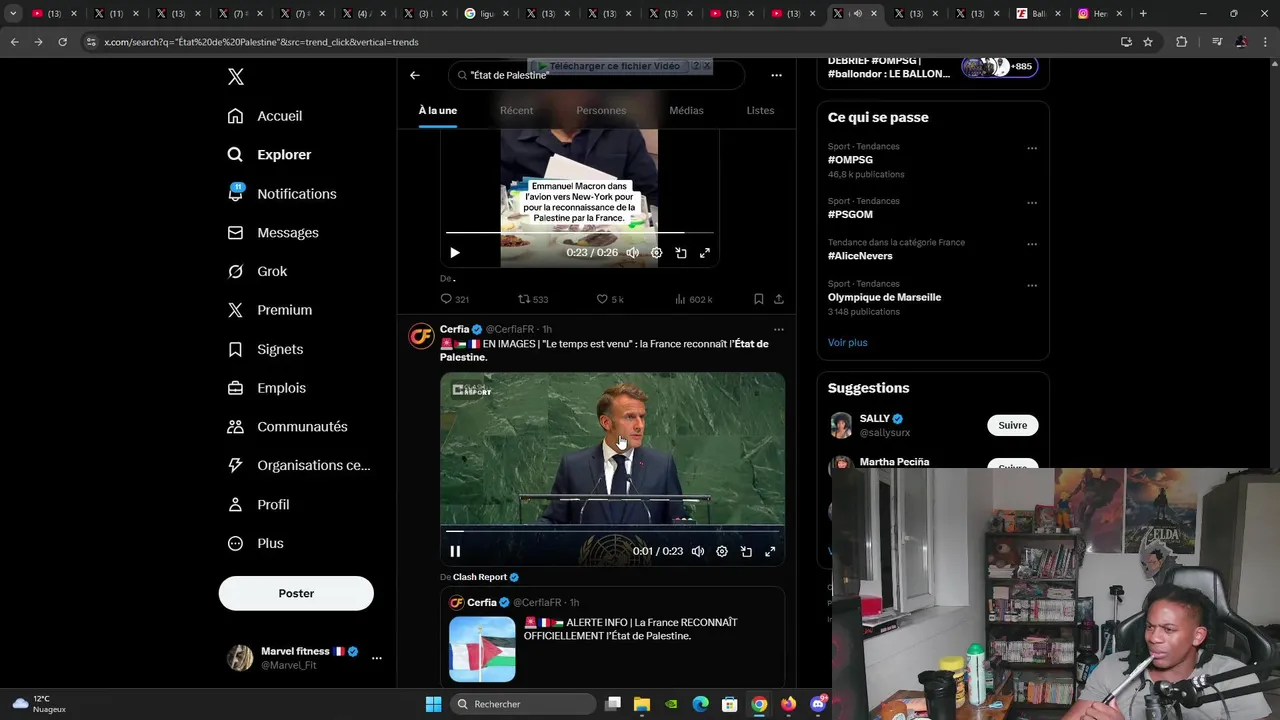Open settings gear on UN video
This screenshot has width=1280, height=720.
(722, 551)
